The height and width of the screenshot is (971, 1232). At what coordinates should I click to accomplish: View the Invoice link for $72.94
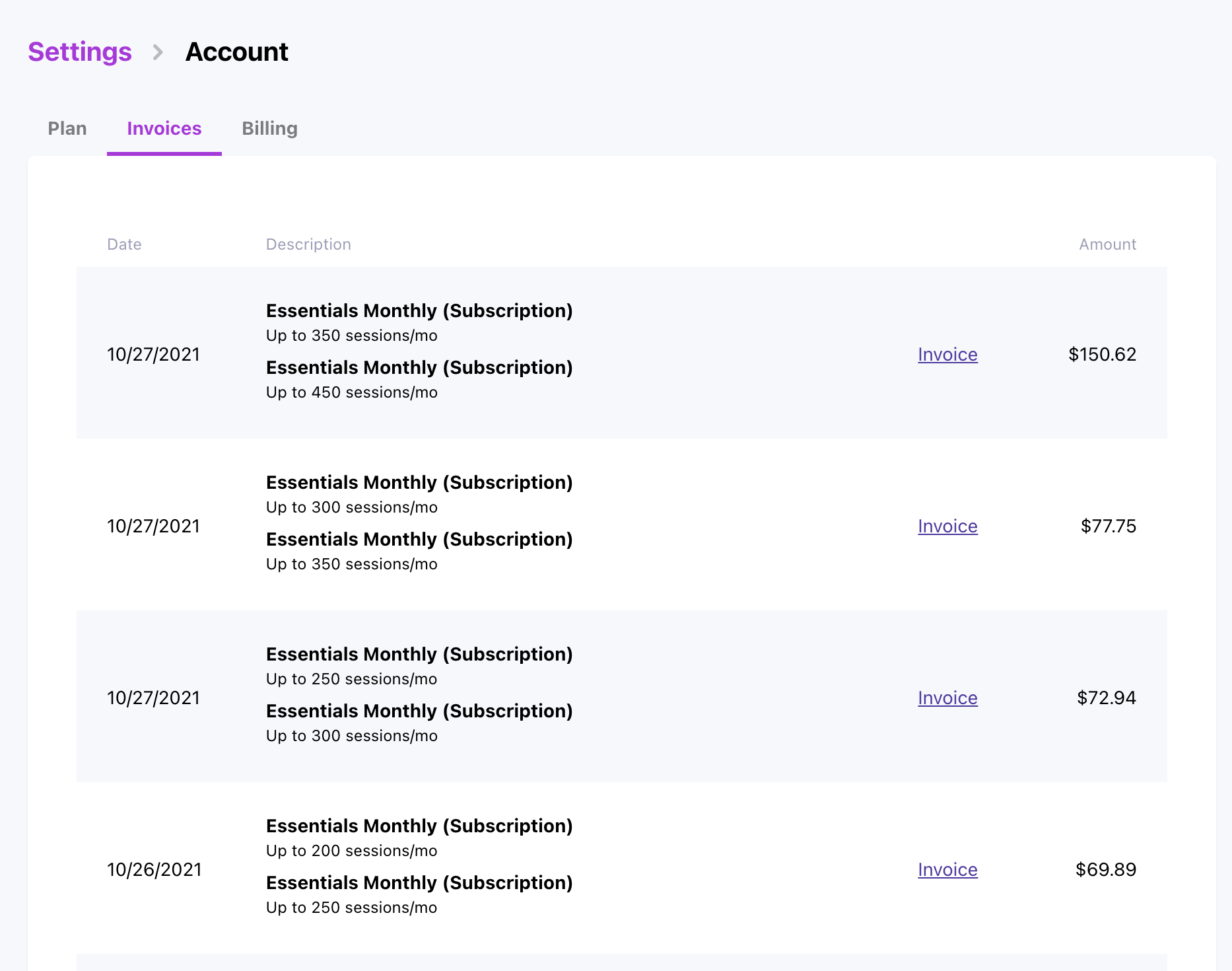947,698
